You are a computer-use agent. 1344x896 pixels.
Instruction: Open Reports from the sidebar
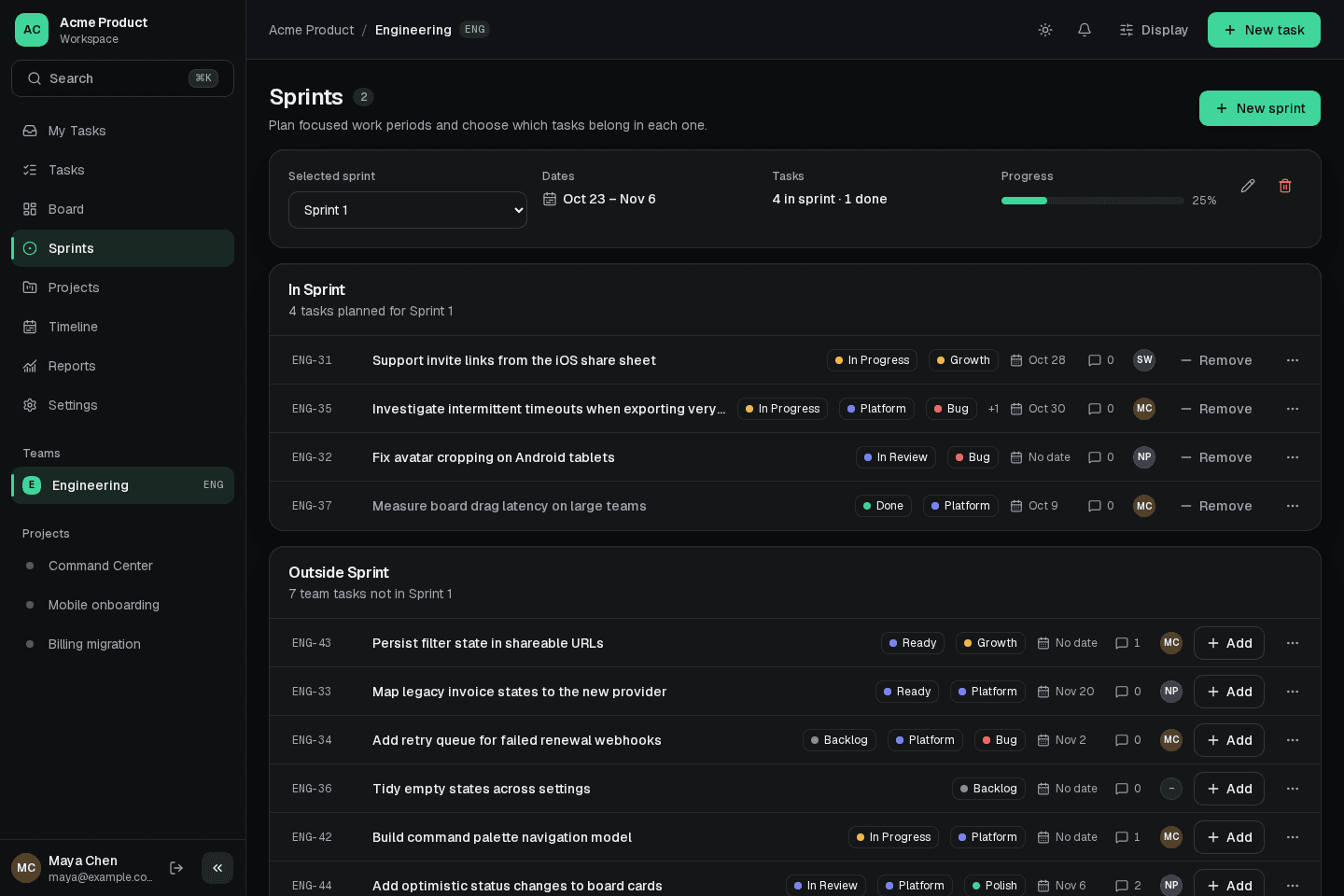[122, 366]
